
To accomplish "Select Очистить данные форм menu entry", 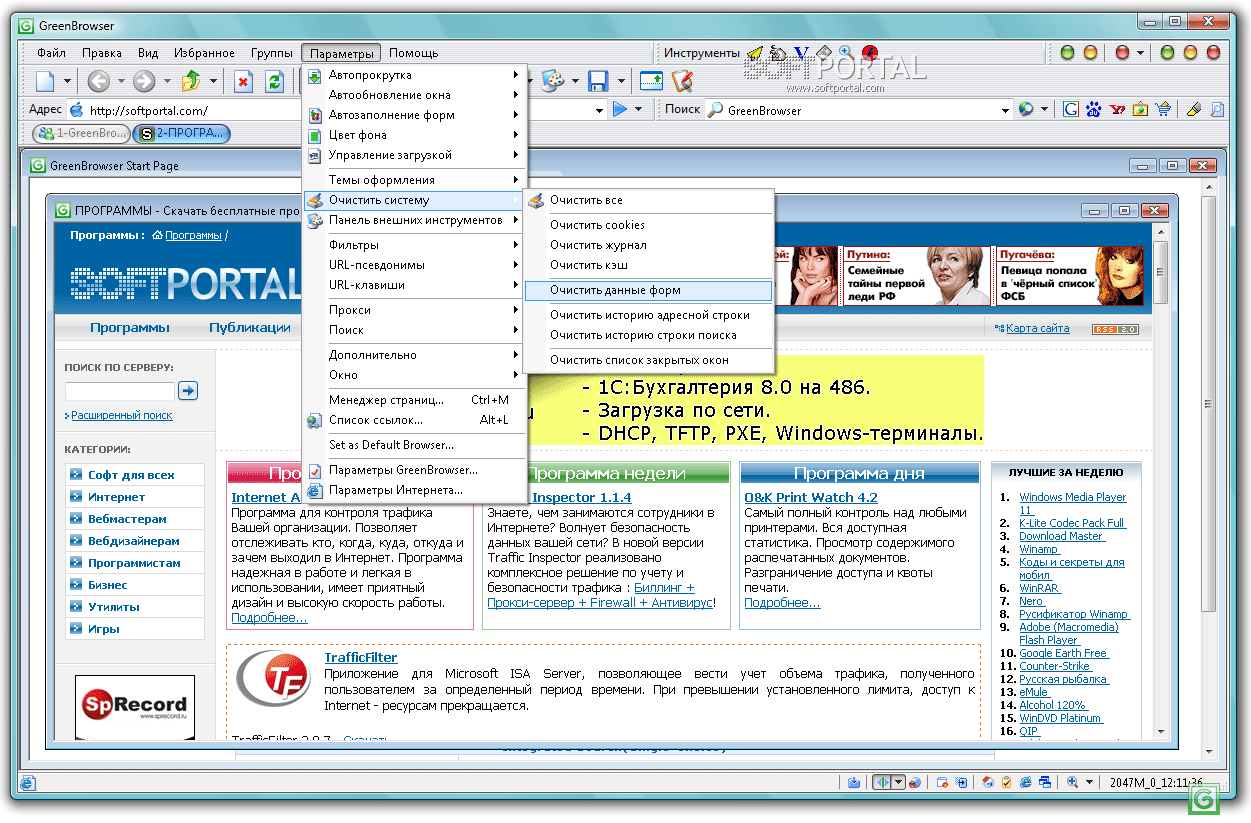I will coord(648,290).
